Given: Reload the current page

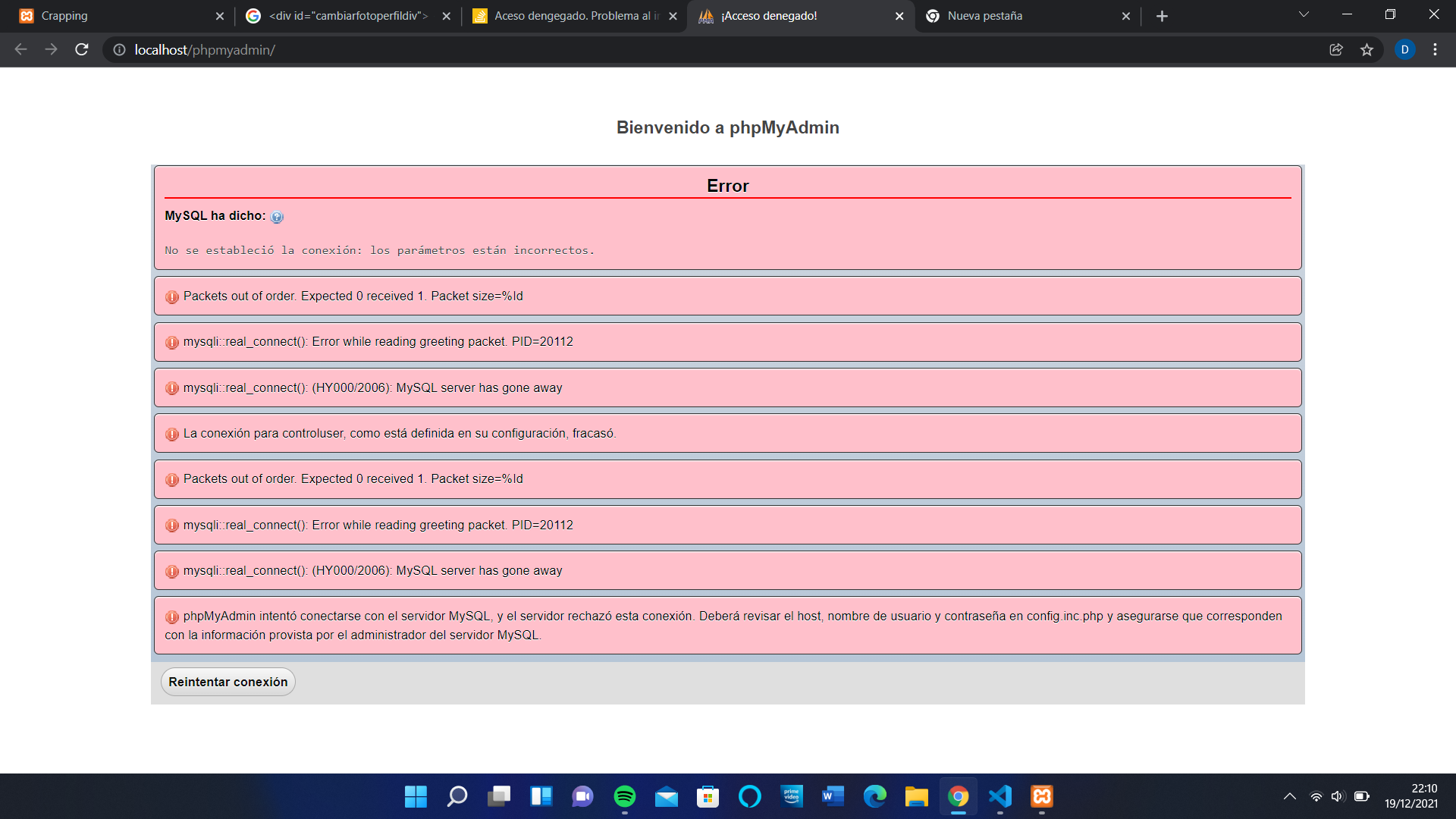Looking at the screenshot, I should pyautogui.click(x=82, y=49).
